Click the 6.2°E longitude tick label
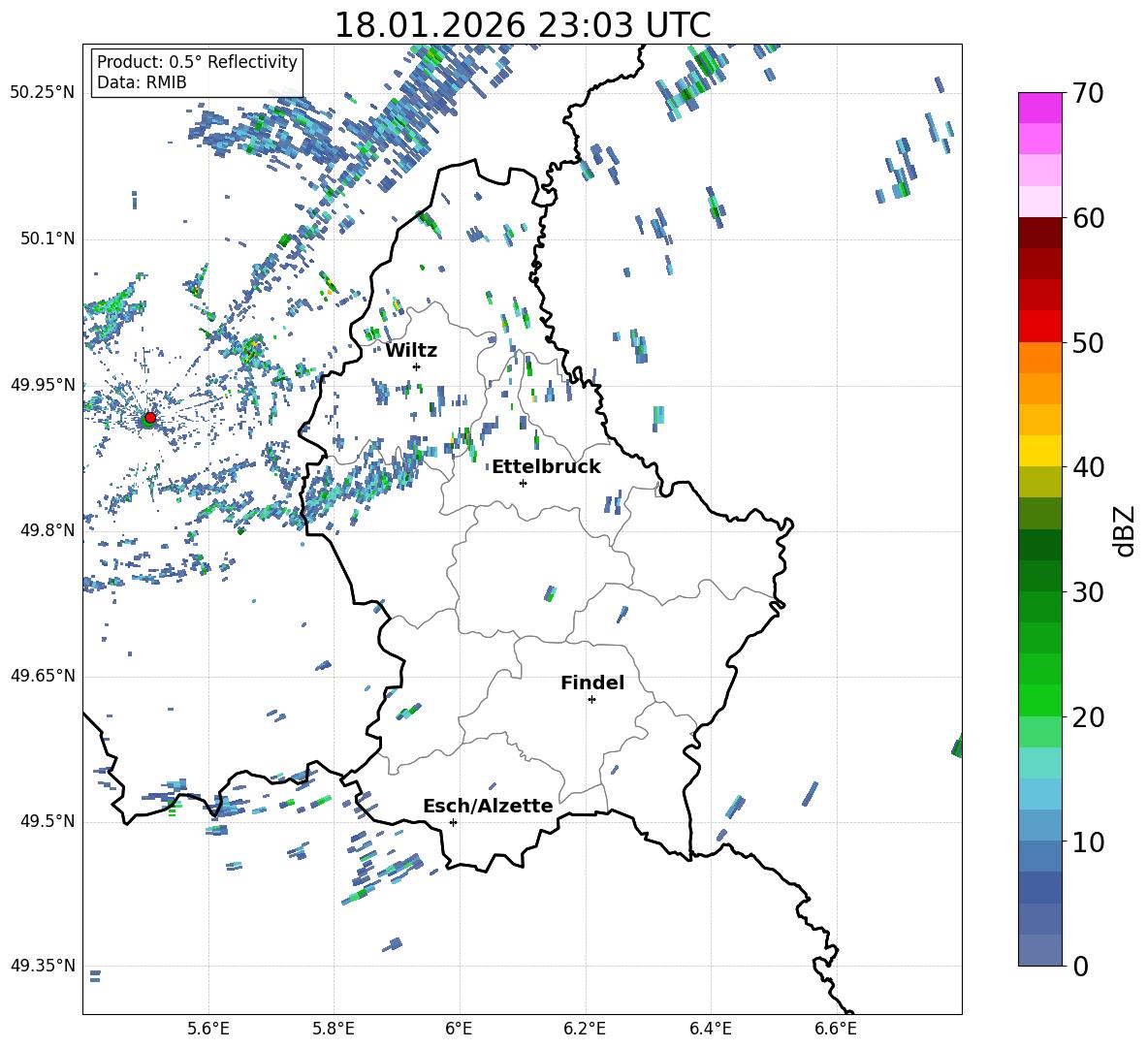The image size is (1148, 1048). tap(585, 1028)
